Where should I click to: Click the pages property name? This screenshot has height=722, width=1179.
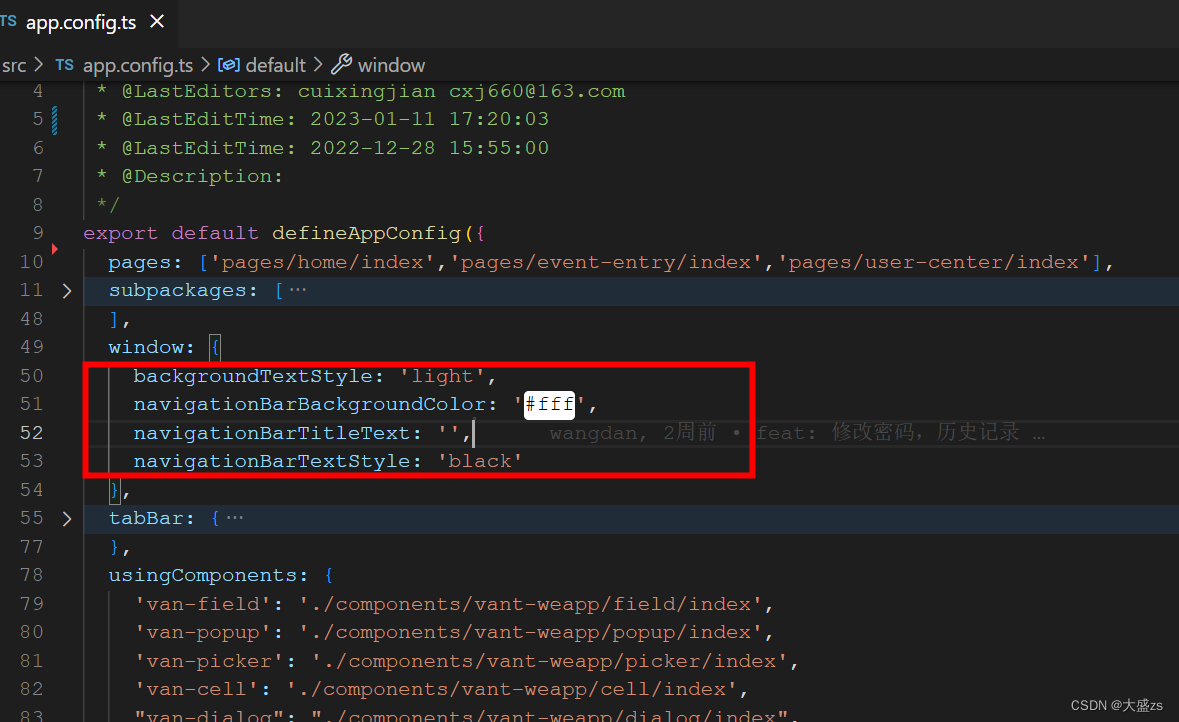(x=139, y=262)
